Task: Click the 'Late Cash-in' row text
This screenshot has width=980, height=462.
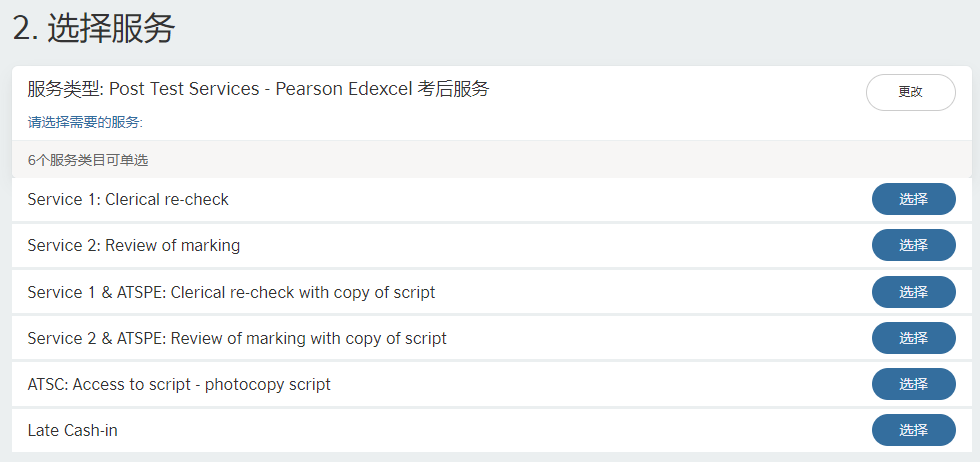Action: click(x=72, y=431)
